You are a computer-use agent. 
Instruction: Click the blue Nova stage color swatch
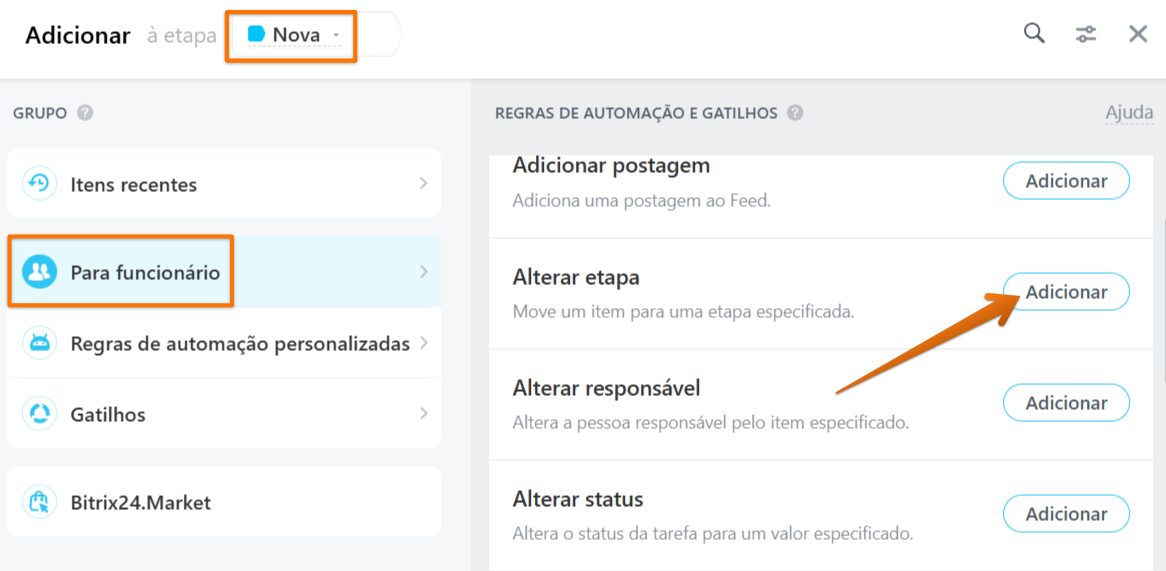(257, 34)
